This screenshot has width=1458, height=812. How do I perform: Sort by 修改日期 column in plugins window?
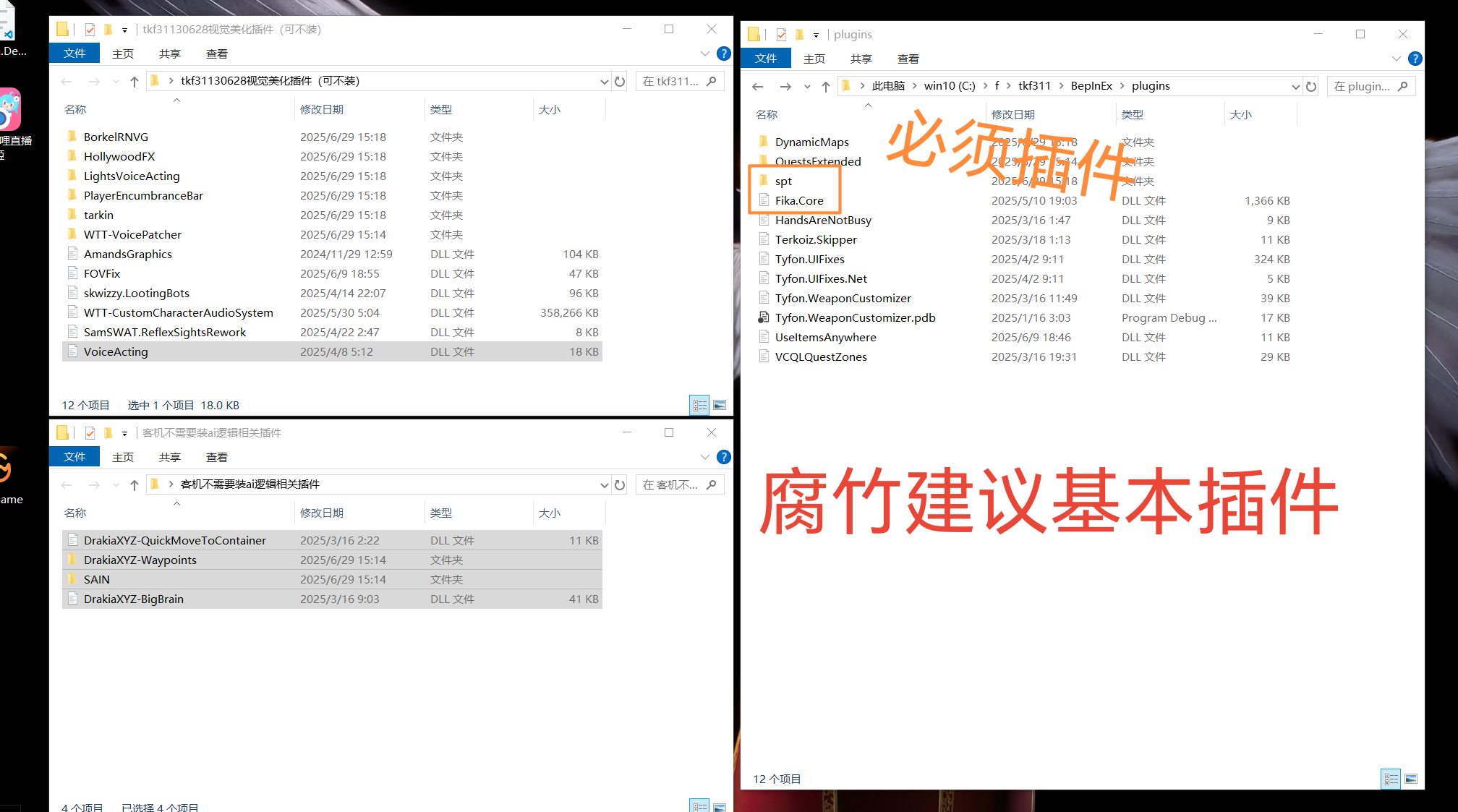1012,114
